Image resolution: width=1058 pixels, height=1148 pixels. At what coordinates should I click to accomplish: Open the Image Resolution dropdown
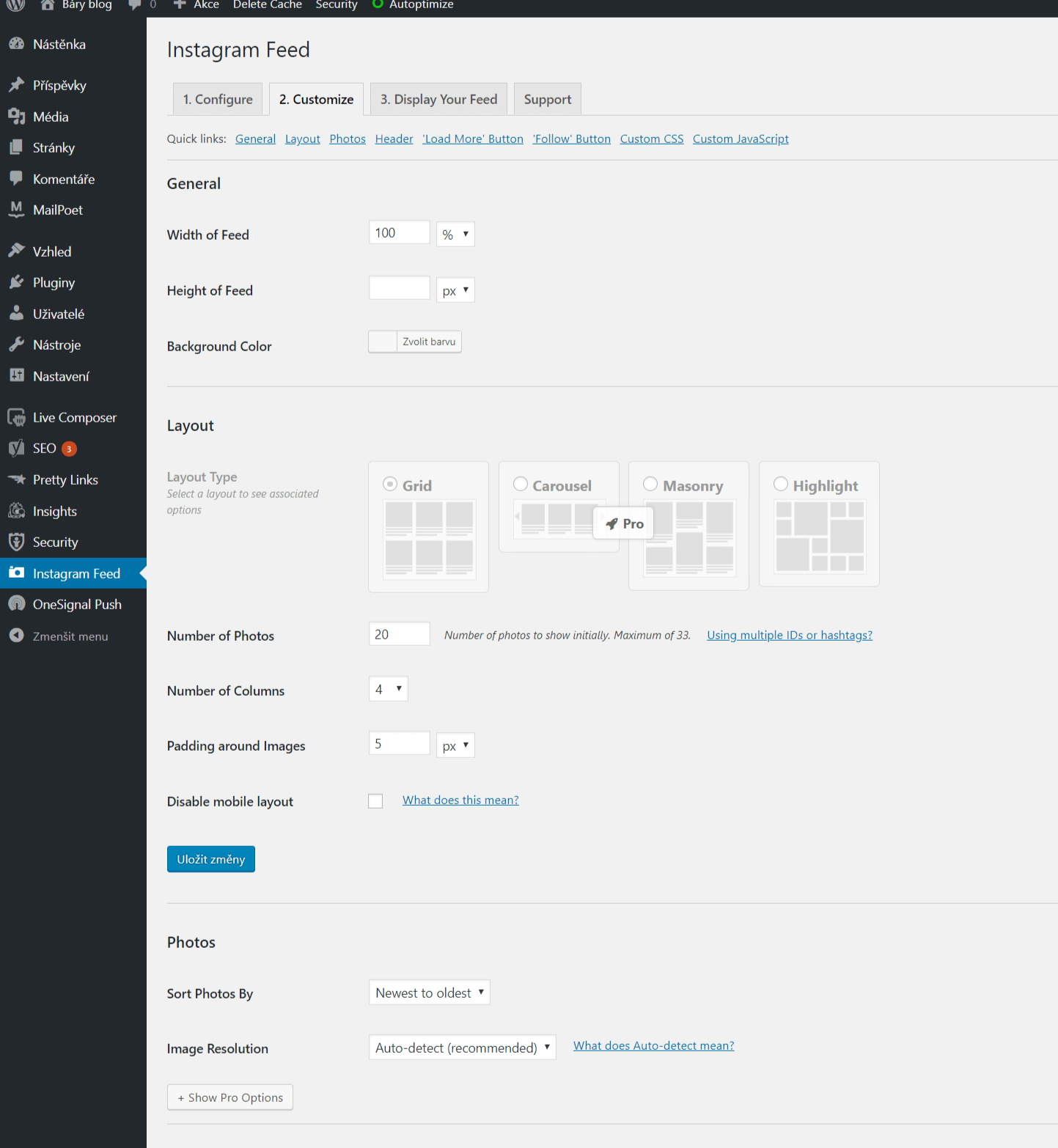click(462, 1048)
